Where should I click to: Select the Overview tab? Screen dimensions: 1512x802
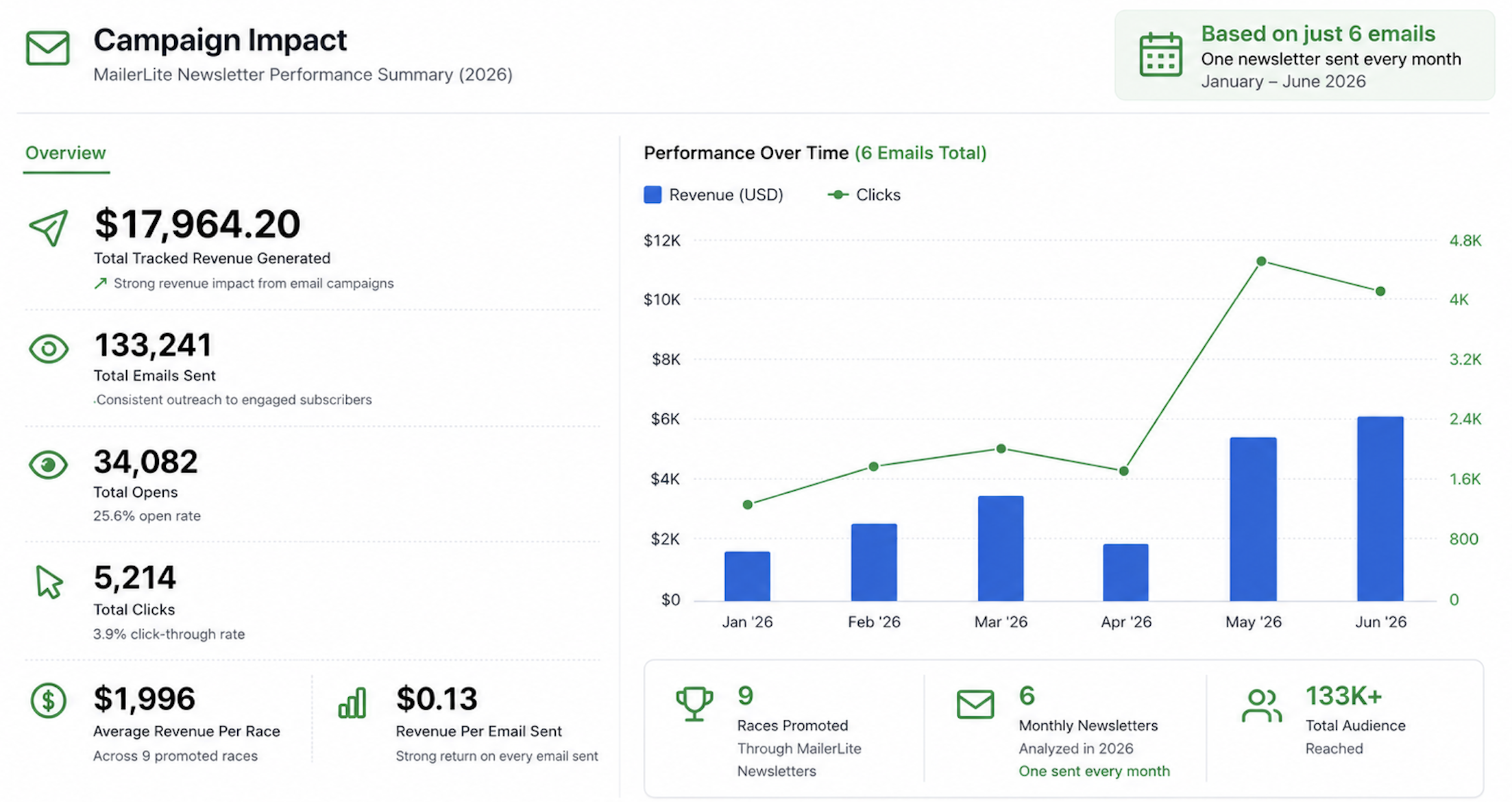(66, 153)
